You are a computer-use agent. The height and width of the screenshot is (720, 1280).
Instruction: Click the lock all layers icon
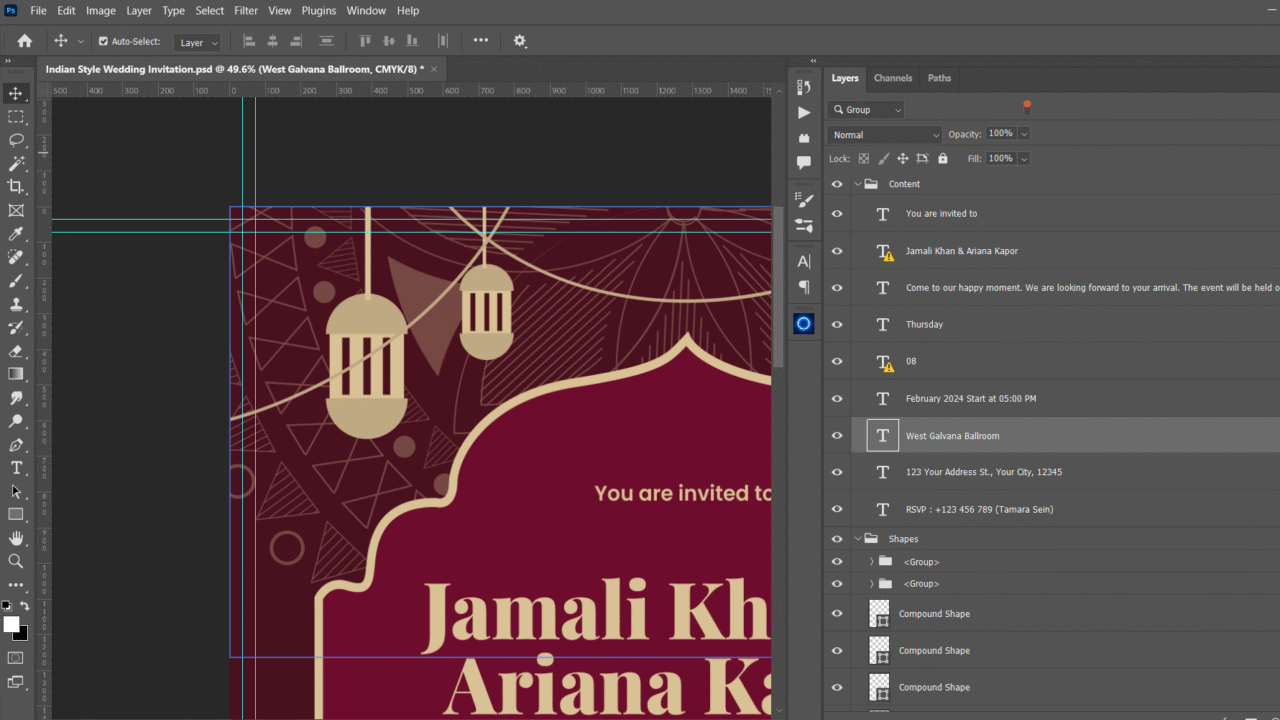point(942,159)
